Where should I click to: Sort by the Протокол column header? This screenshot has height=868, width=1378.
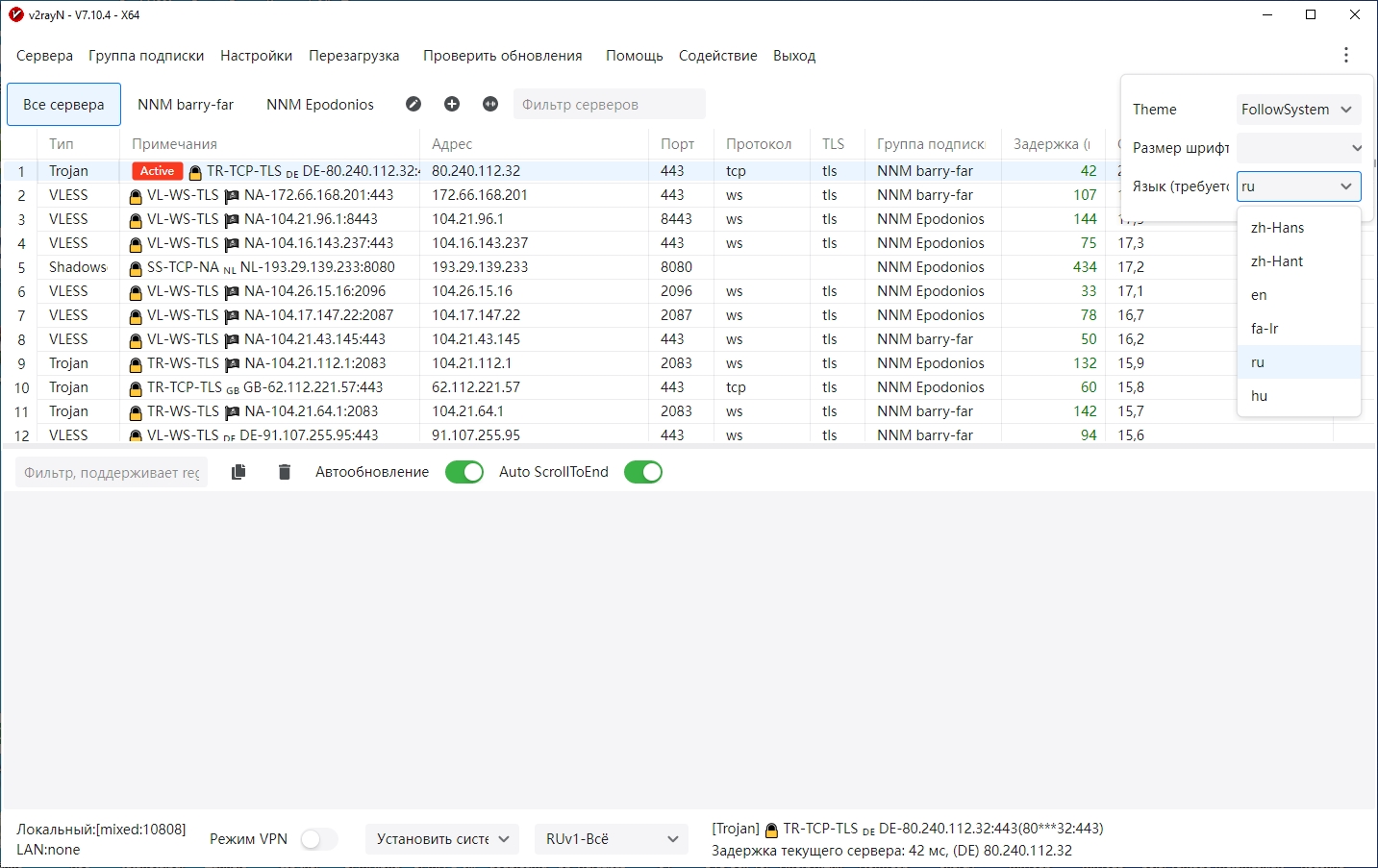tap(763, 144)
